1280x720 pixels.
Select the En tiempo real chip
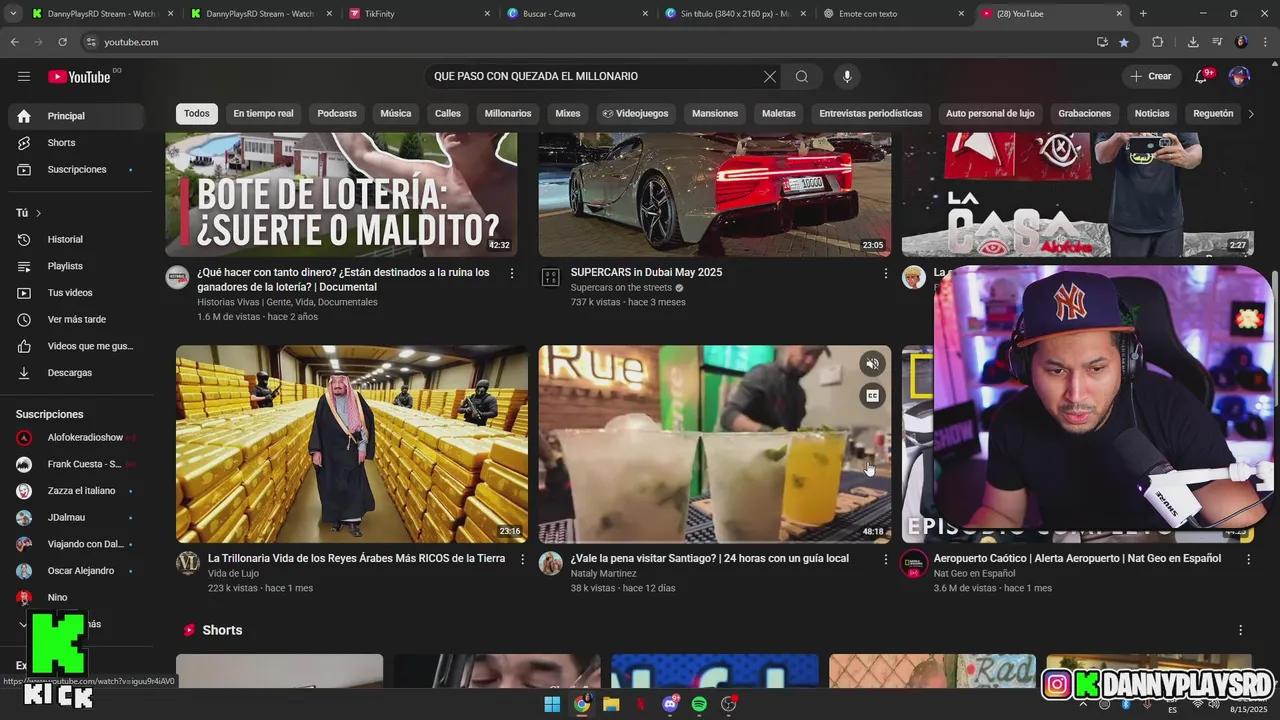click(x=263, y=114)
